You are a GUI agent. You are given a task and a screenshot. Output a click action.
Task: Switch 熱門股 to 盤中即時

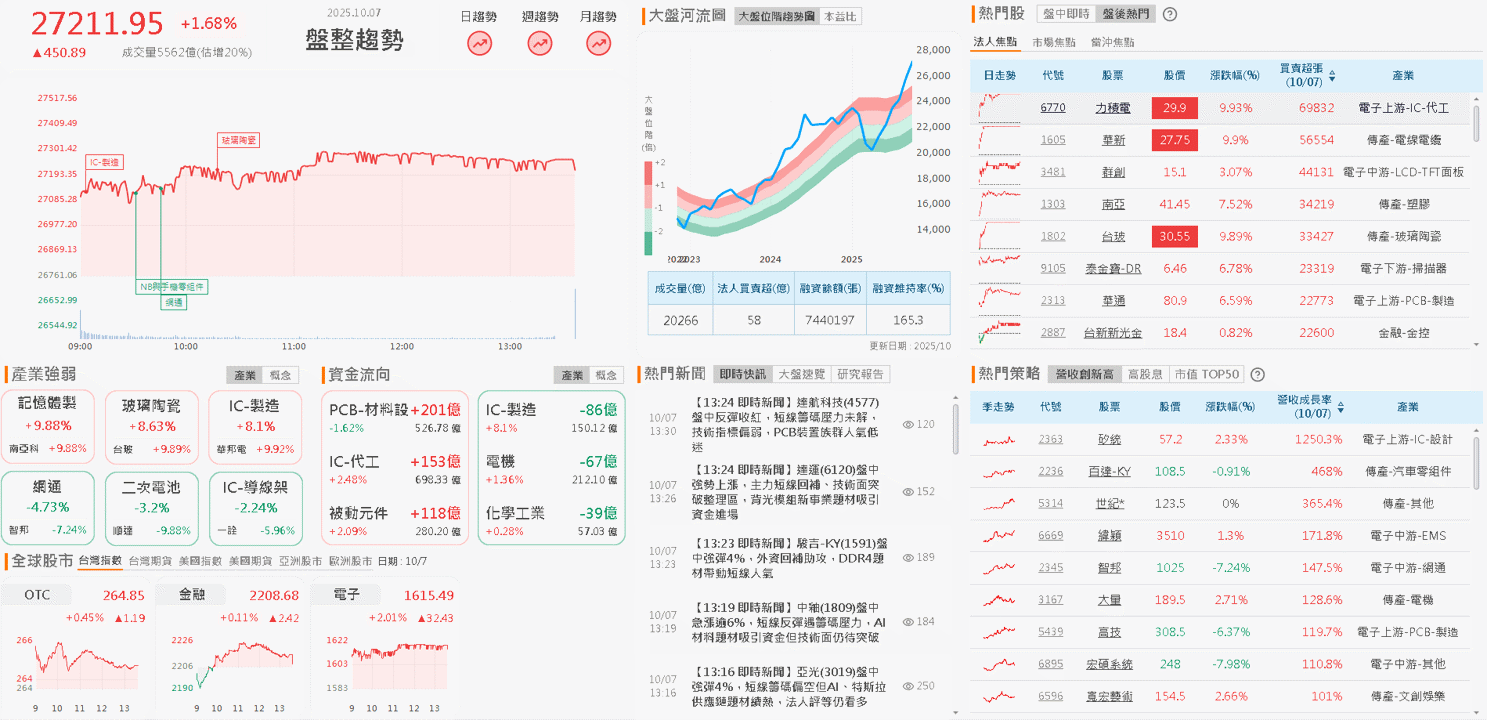point(1065,15)
